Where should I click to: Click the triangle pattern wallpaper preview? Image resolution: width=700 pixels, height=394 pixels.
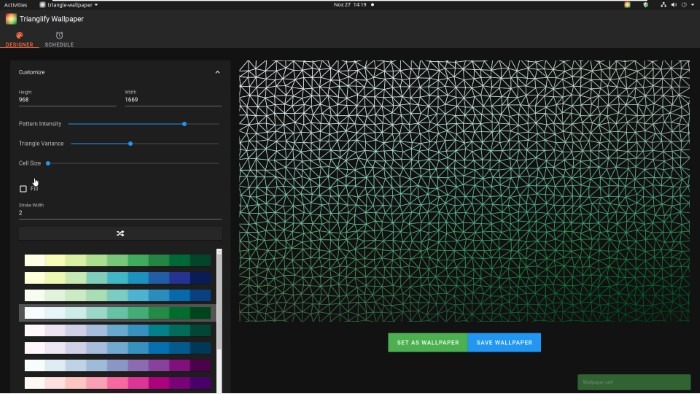(464, 191)
